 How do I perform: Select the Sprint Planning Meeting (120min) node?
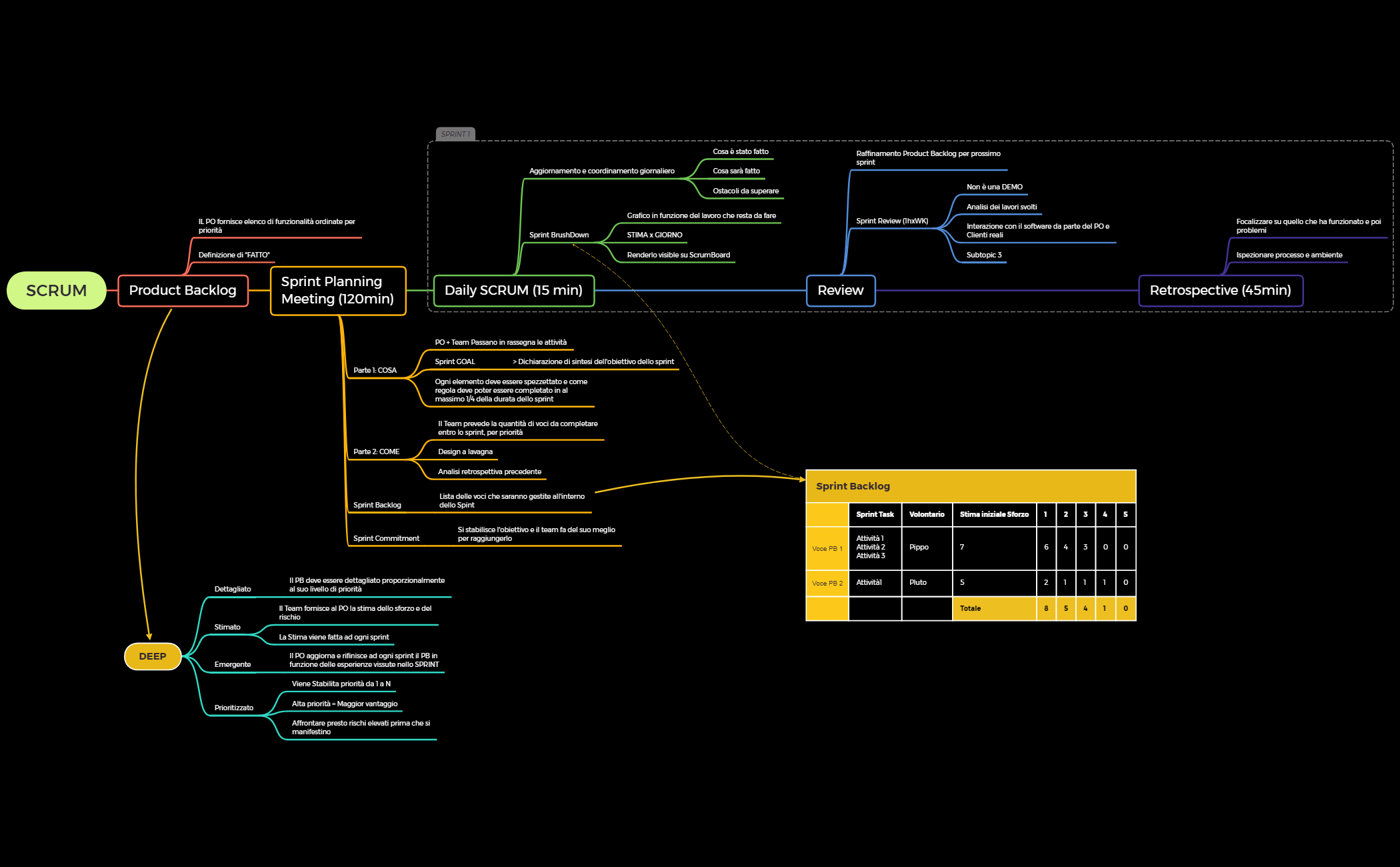[337, 290]
